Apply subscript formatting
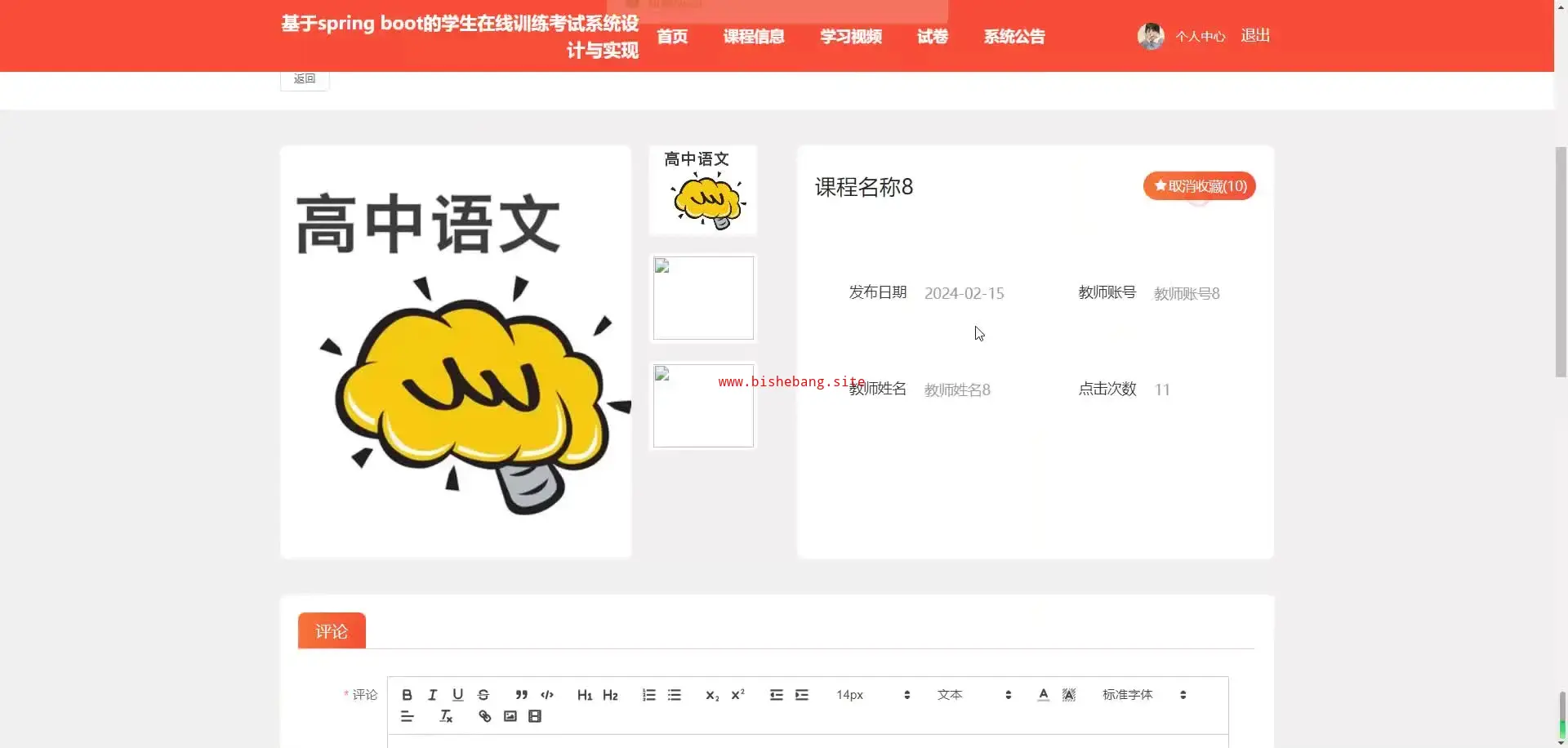Screen dimensions: 1568x748 [712, 695]
